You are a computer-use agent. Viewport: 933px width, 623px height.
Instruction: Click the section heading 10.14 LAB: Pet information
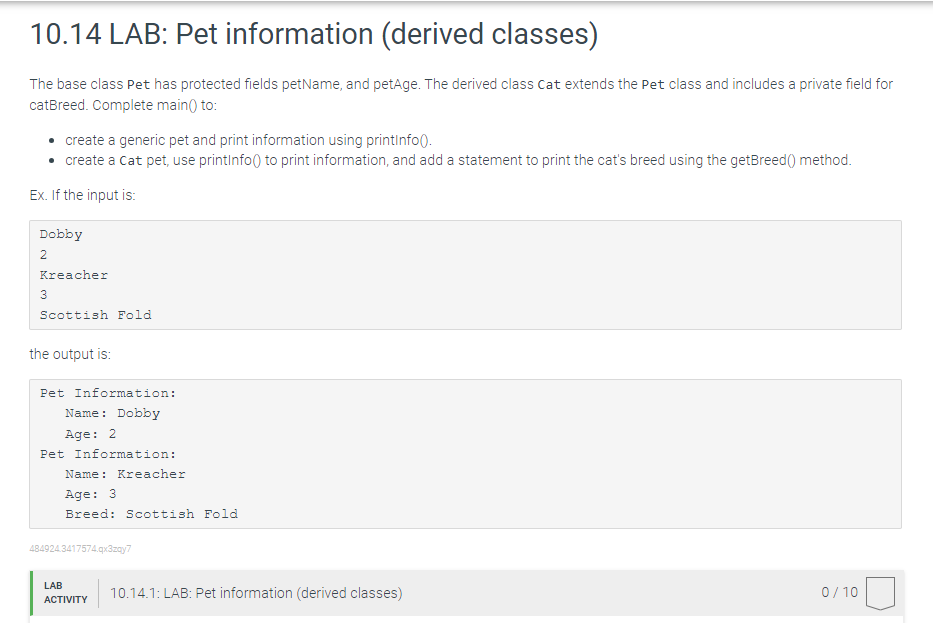tap(313, 33)
